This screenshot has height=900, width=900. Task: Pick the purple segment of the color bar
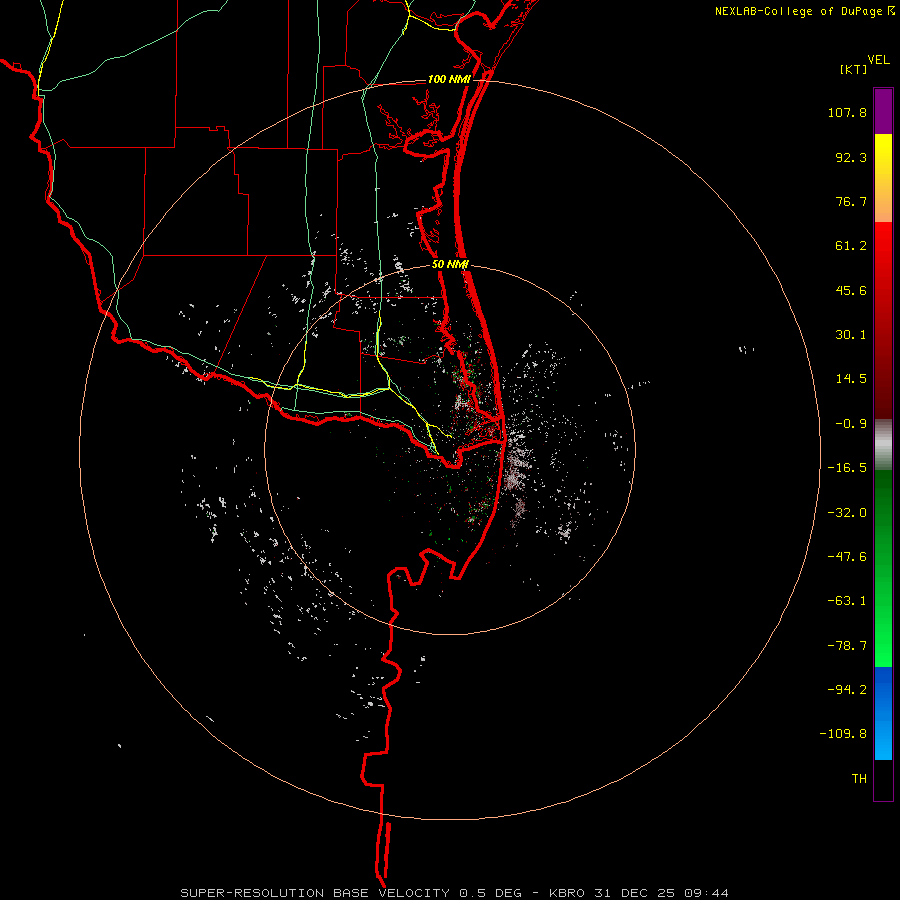[883, 111]
